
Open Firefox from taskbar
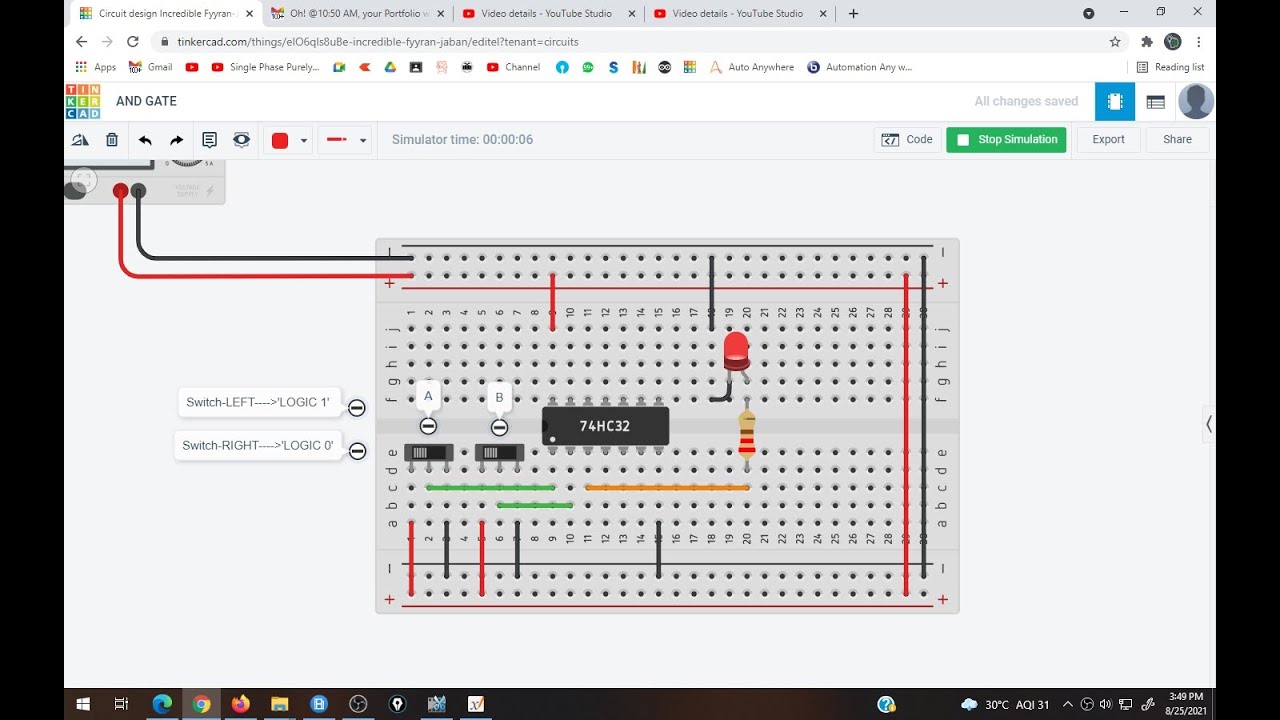240,704
